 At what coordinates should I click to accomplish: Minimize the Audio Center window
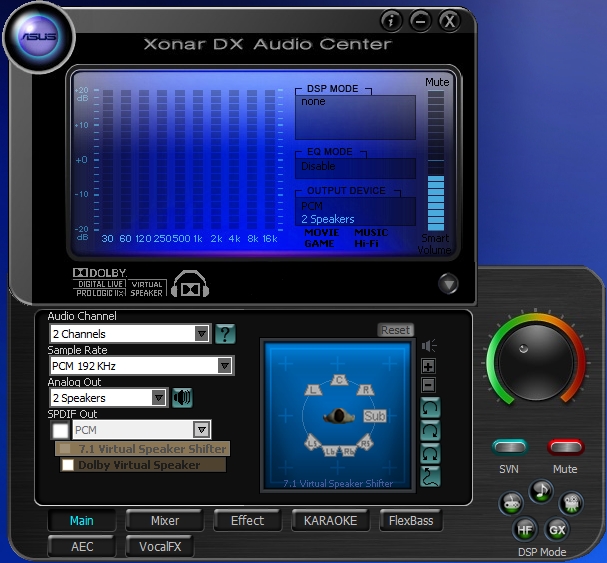(x=420, y=21)
